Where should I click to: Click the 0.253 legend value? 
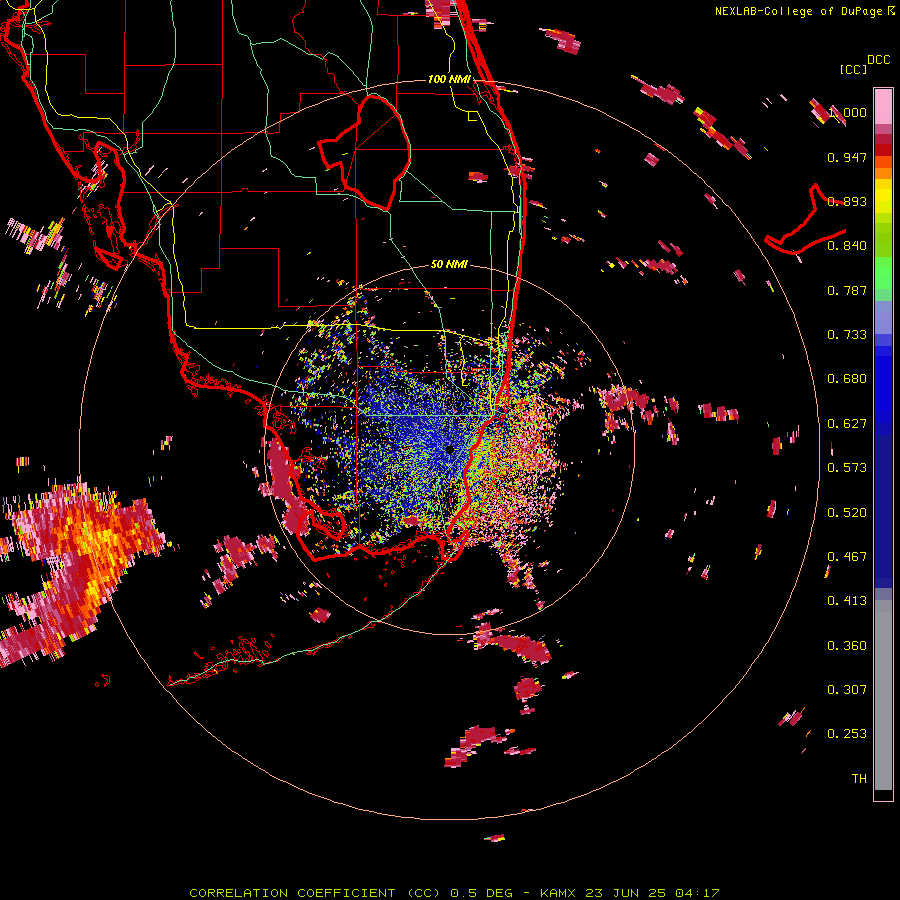847,734
